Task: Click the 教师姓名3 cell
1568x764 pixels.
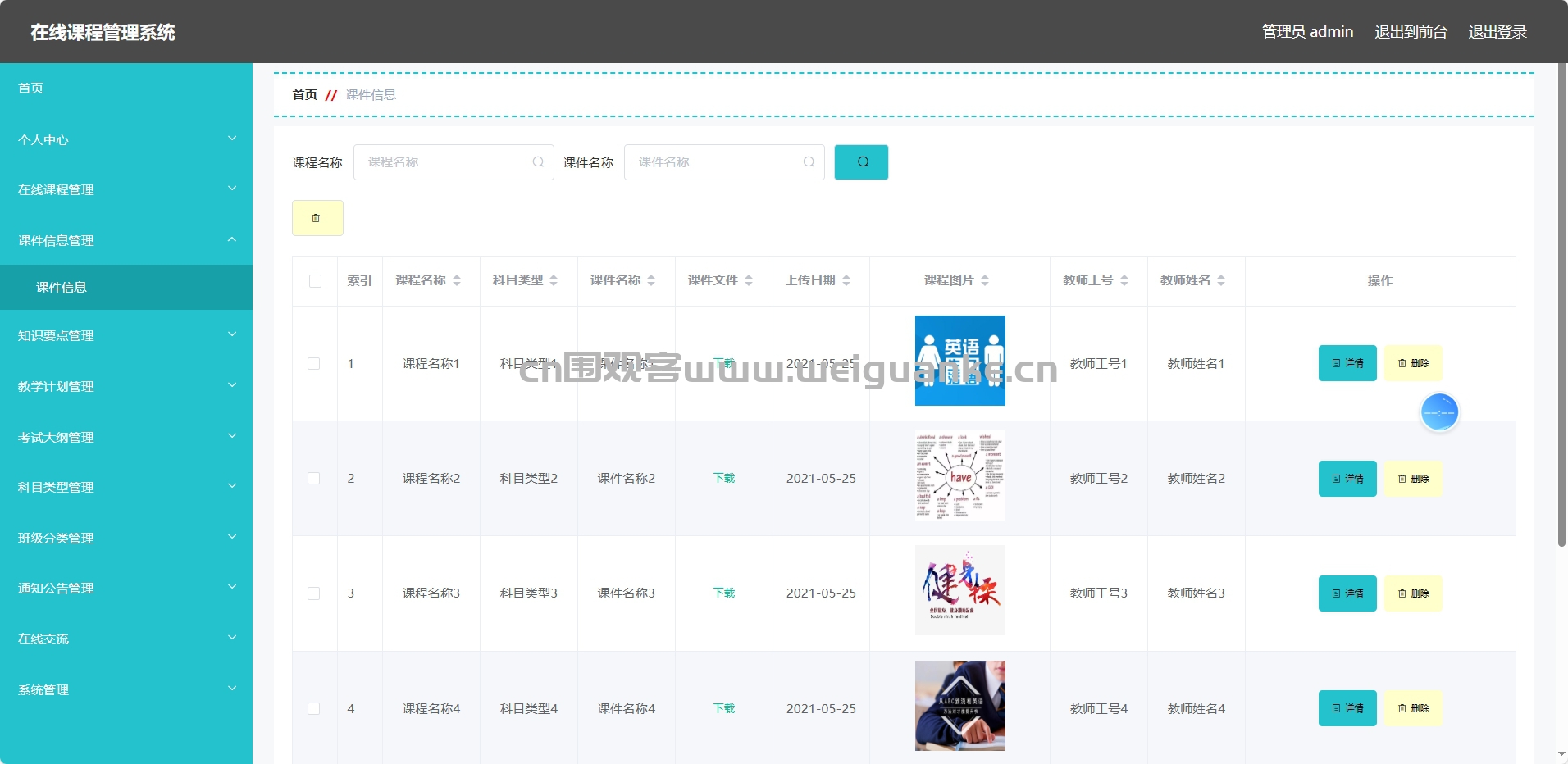Action: (x=1197, y=593)
